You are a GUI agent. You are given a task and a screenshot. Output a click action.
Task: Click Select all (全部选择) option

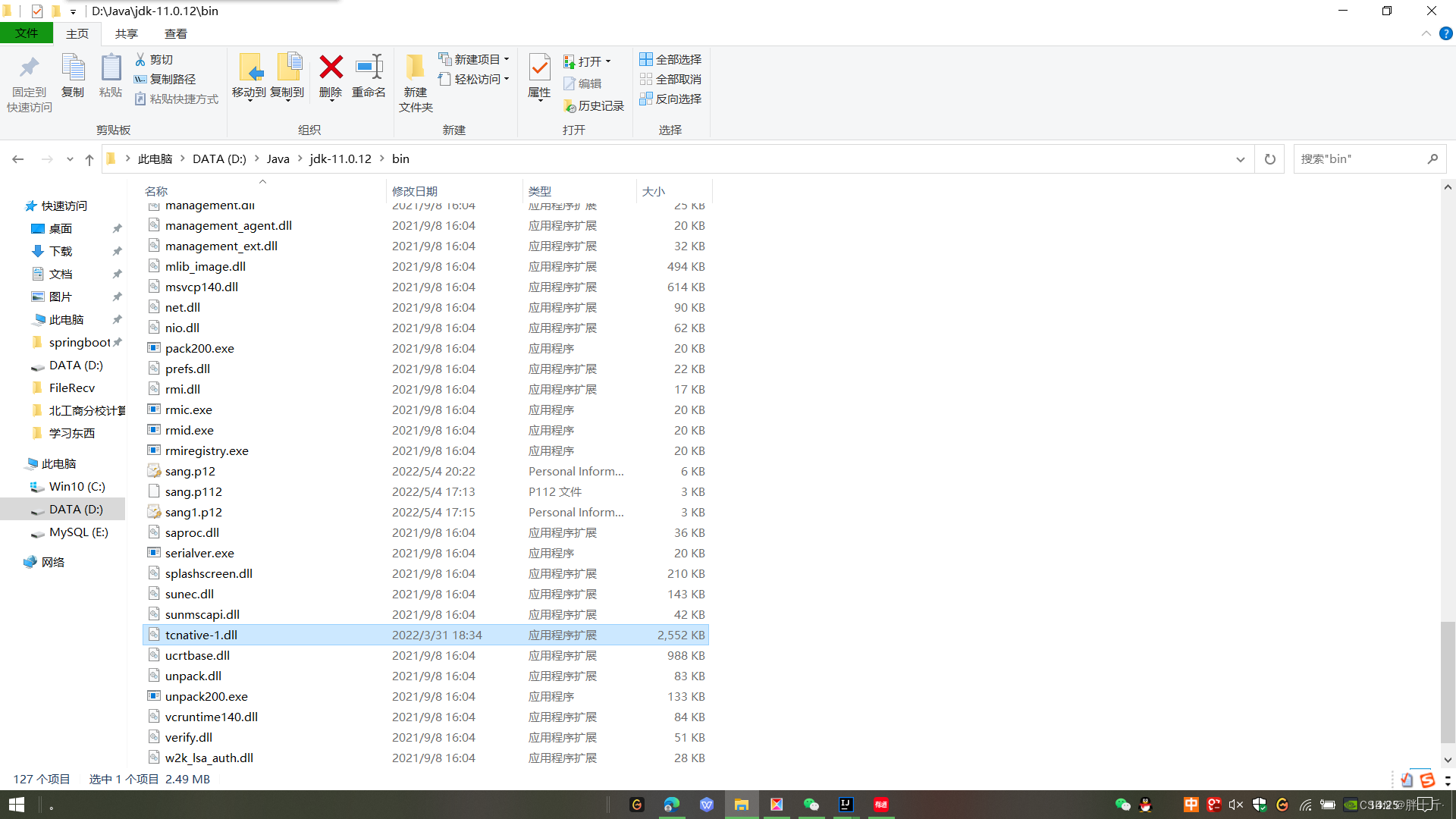coord(670,59)
